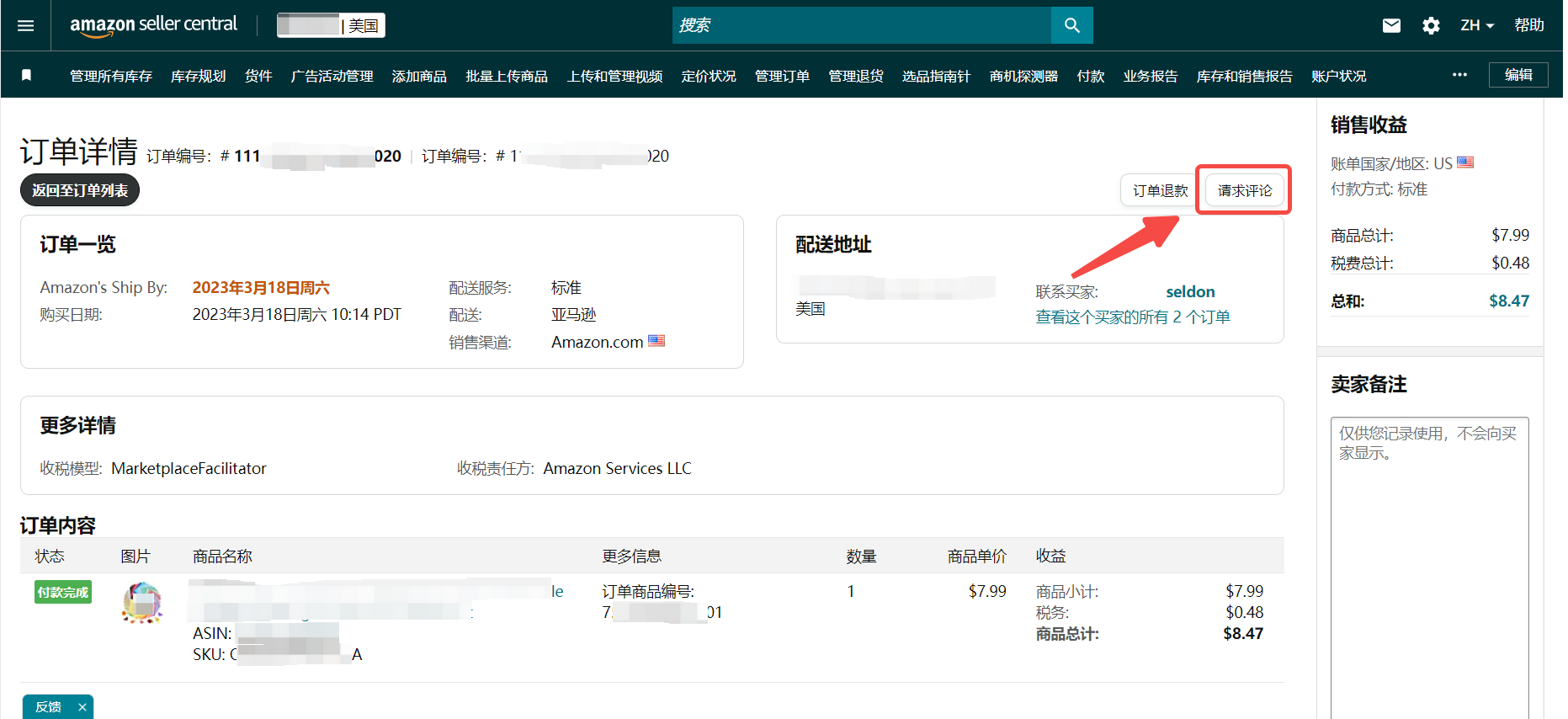
Task: Click the Amazon.com sales channel text
Action: click(x=597, y=342)
